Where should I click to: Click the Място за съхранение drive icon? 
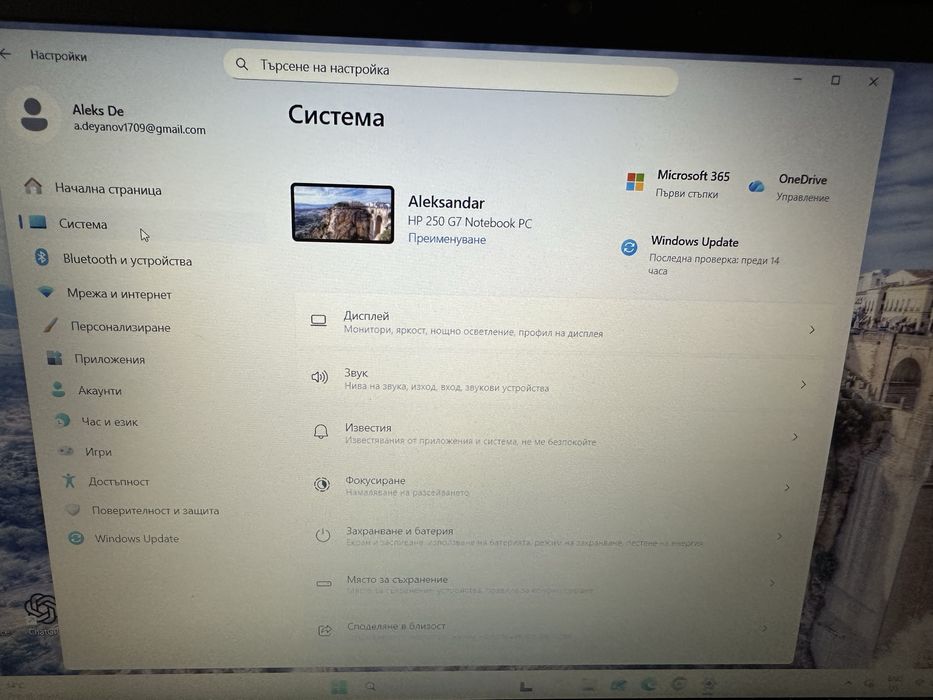pos(324,583)
